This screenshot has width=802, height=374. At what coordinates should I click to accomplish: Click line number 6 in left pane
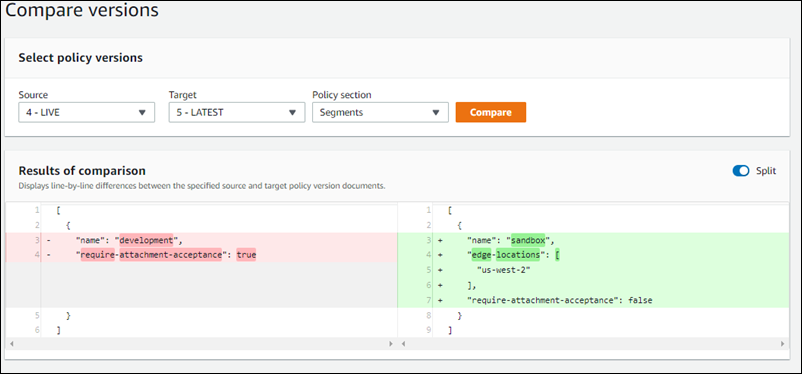point(37,331)
